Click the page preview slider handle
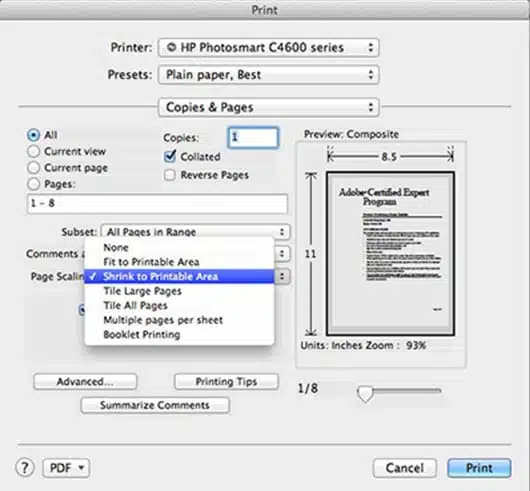The width and height of the screenshot is (530, 491). click(365, 393)
